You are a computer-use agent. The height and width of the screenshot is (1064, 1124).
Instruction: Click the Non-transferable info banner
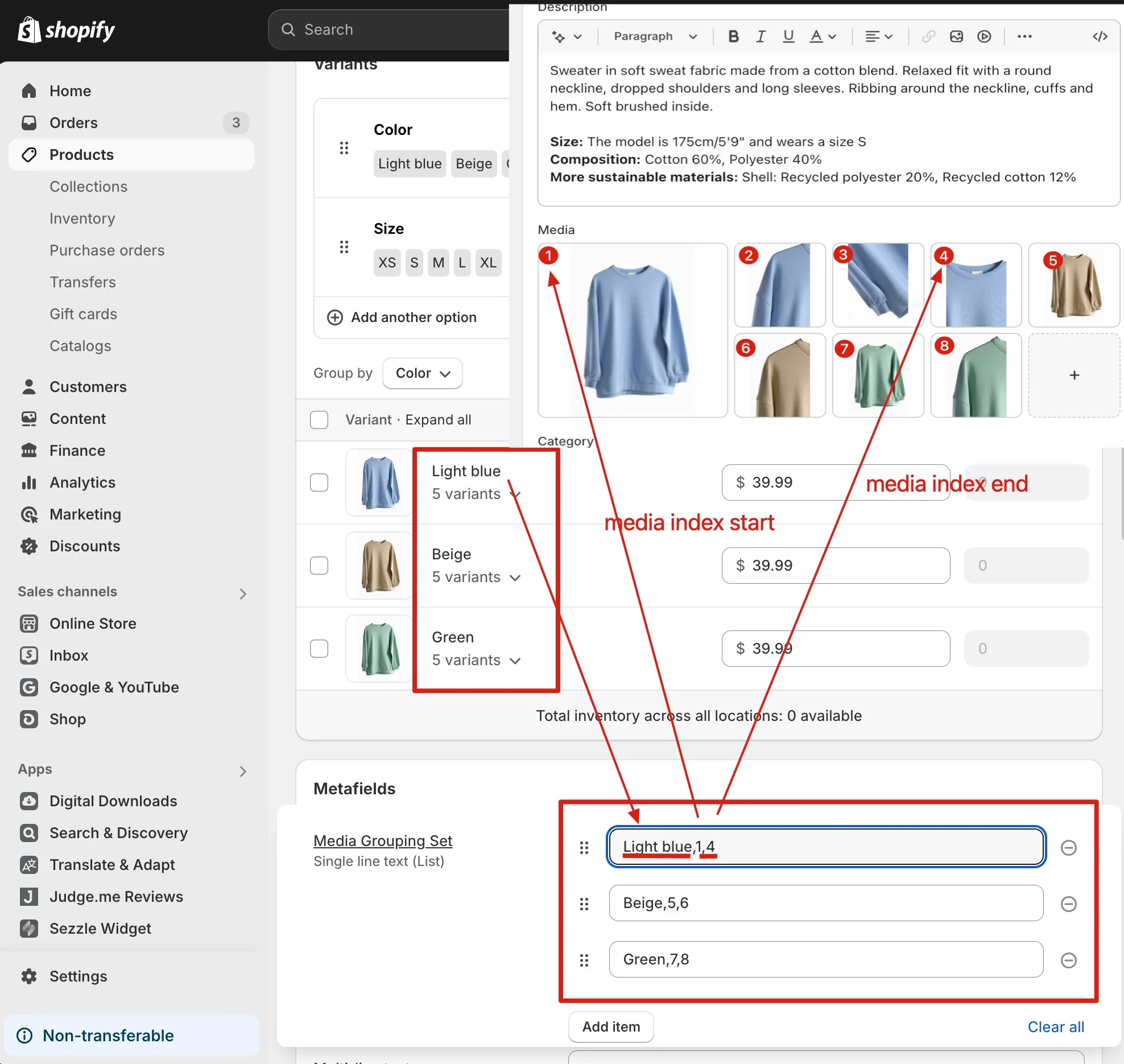(131, 1036)
